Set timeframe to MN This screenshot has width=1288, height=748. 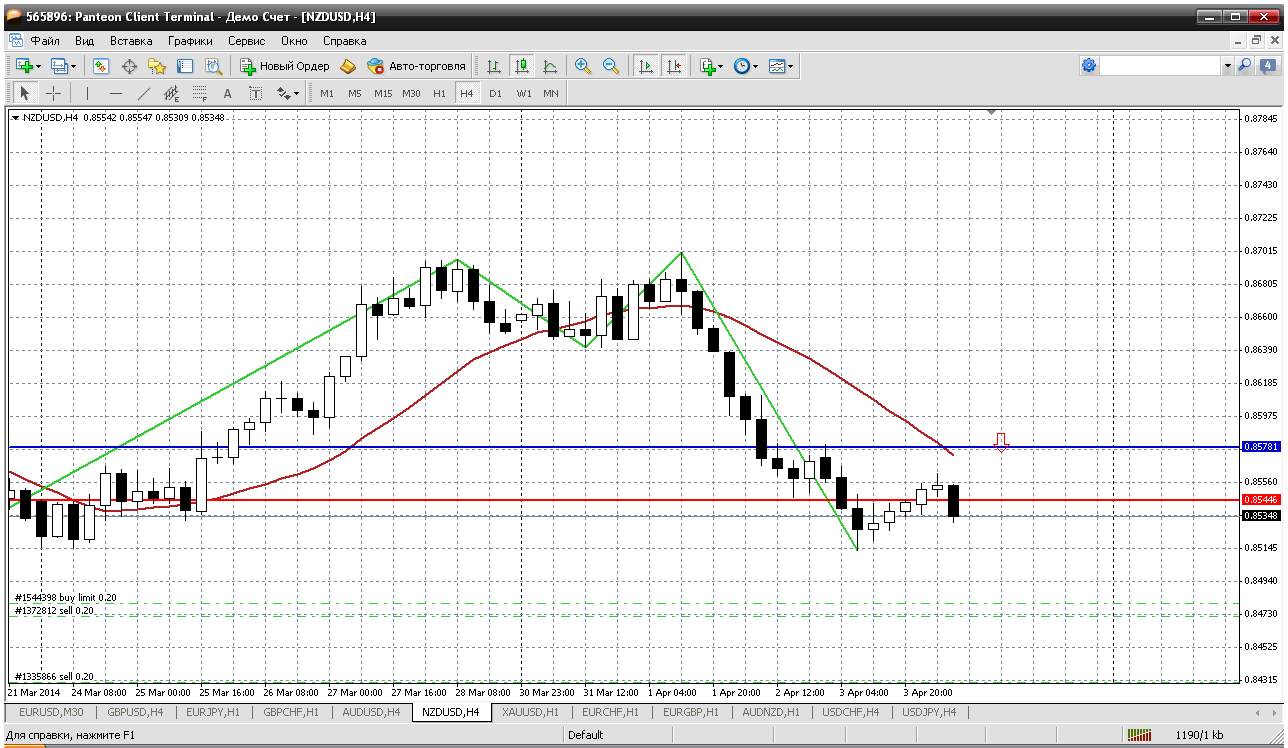551,93
